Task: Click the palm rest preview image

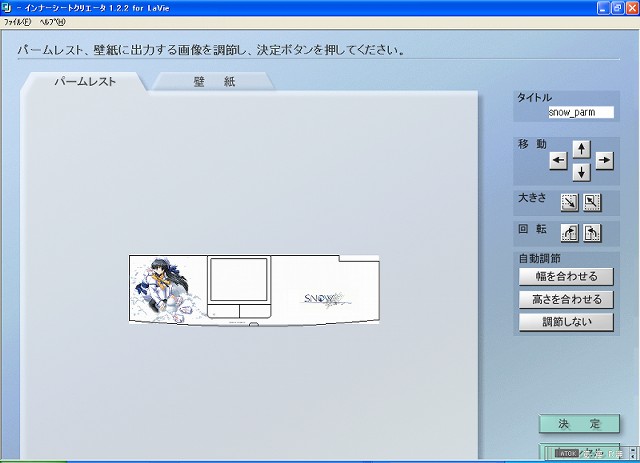Action: [254, 290]
